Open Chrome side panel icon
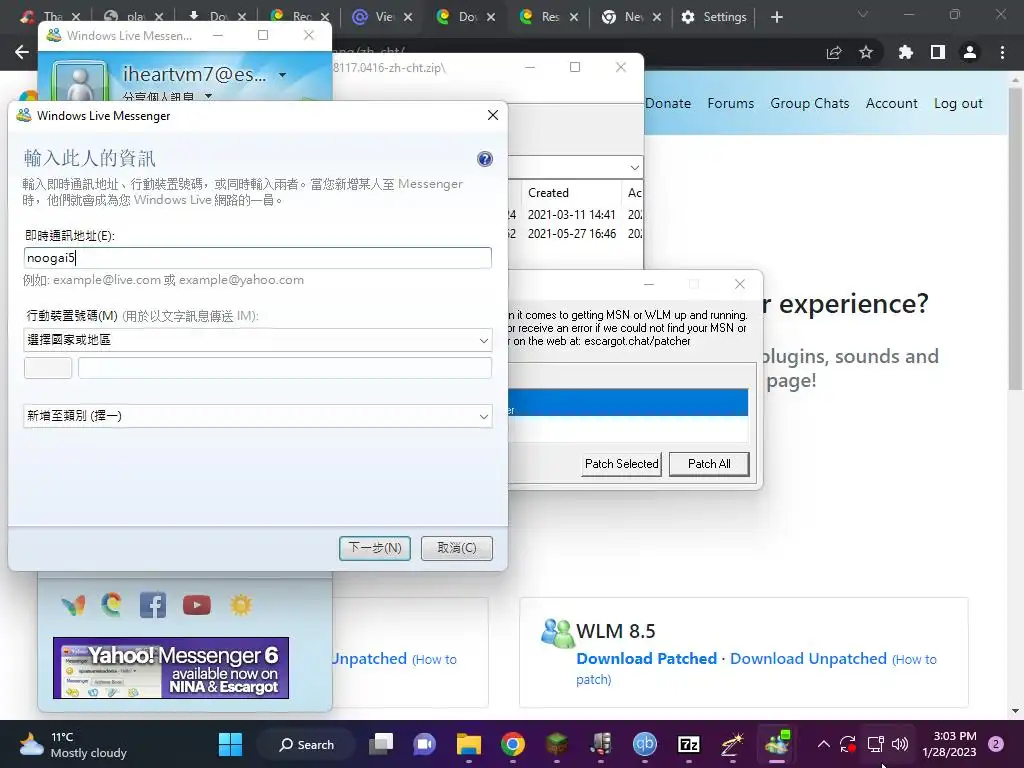This screenshot has height=768, width=1024. pos(938,52)
